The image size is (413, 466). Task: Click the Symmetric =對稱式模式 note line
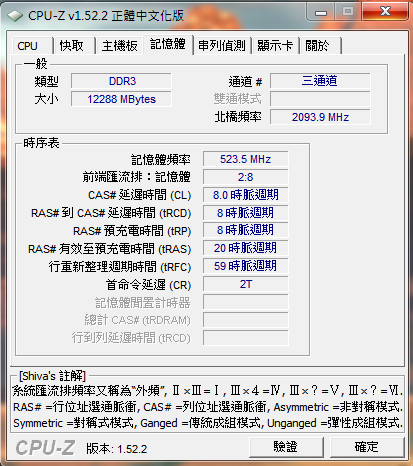tap(207, 423)
